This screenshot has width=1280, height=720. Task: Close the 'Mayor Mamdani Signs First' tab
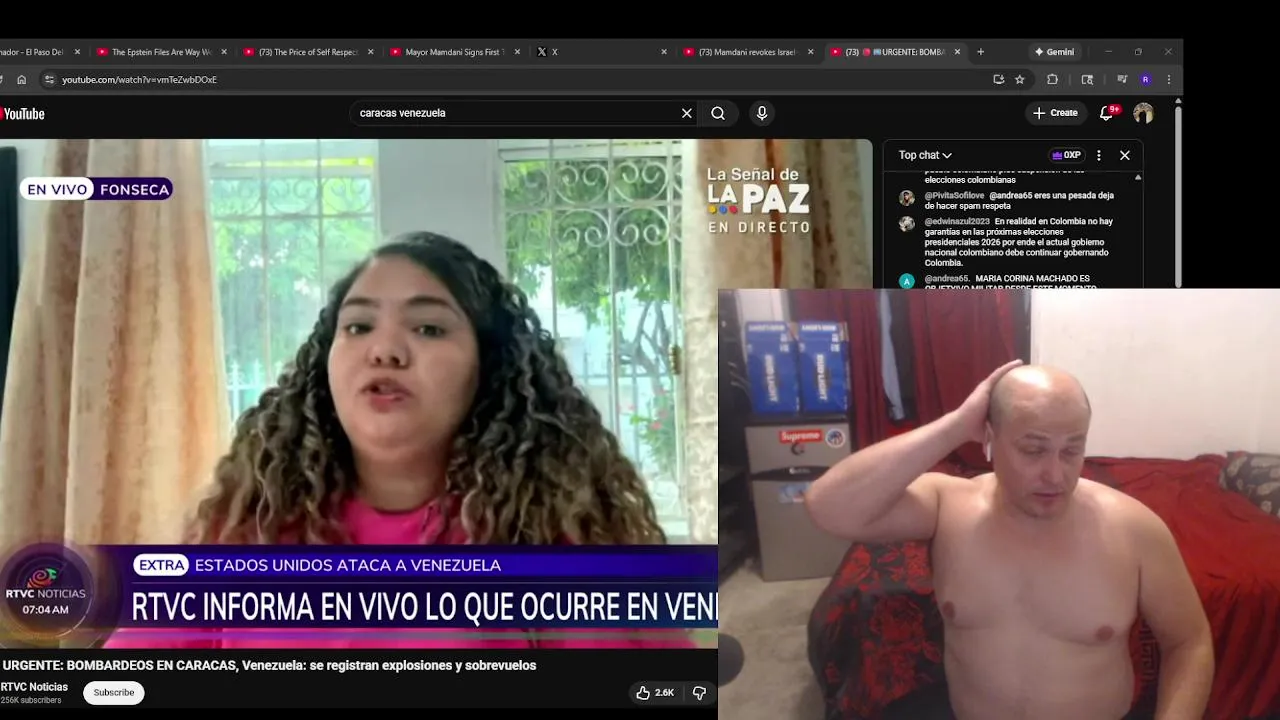517,52
